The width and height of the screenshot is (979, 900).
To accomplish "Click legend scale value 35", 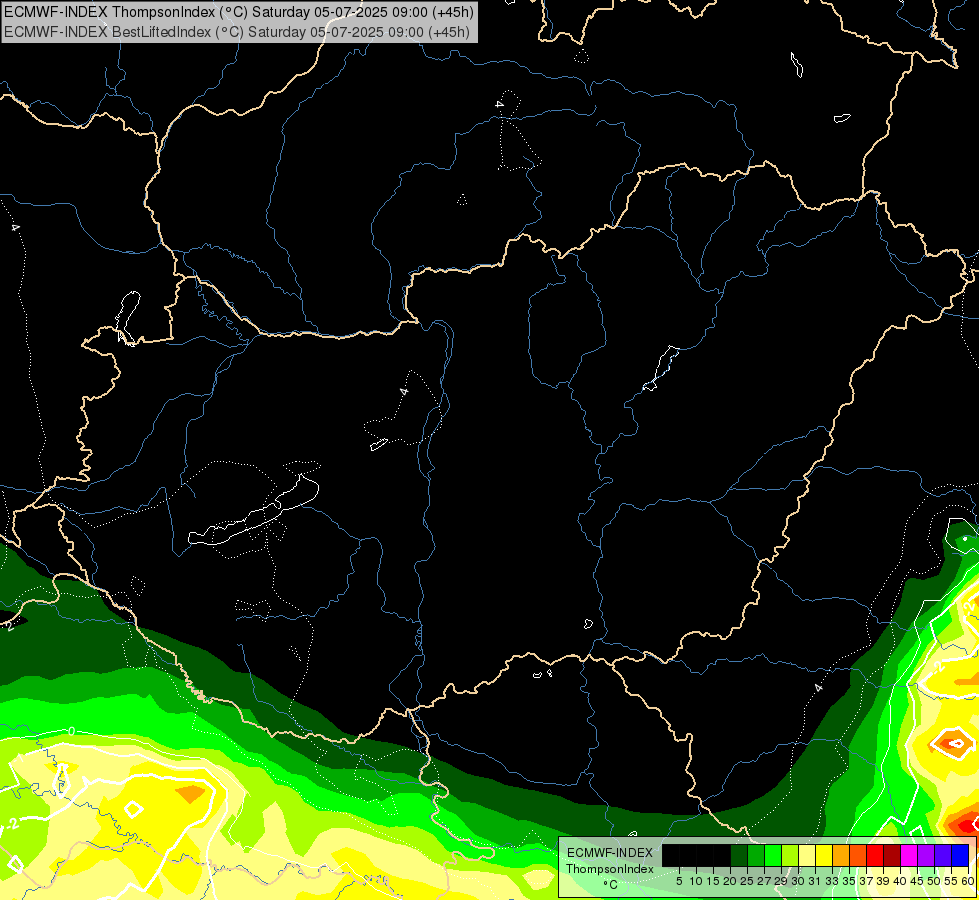I will click(849, 881).
